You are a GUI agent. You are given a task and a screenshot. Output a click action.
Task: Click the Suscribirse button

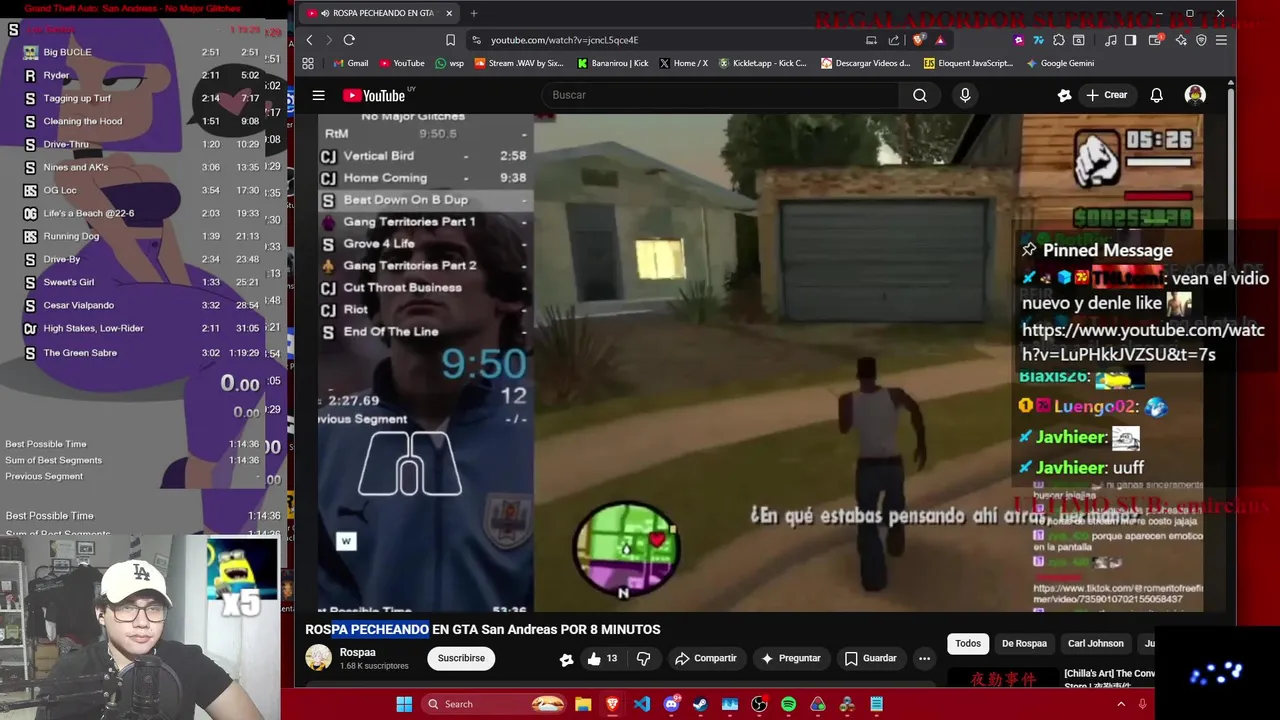pos(461,658)
